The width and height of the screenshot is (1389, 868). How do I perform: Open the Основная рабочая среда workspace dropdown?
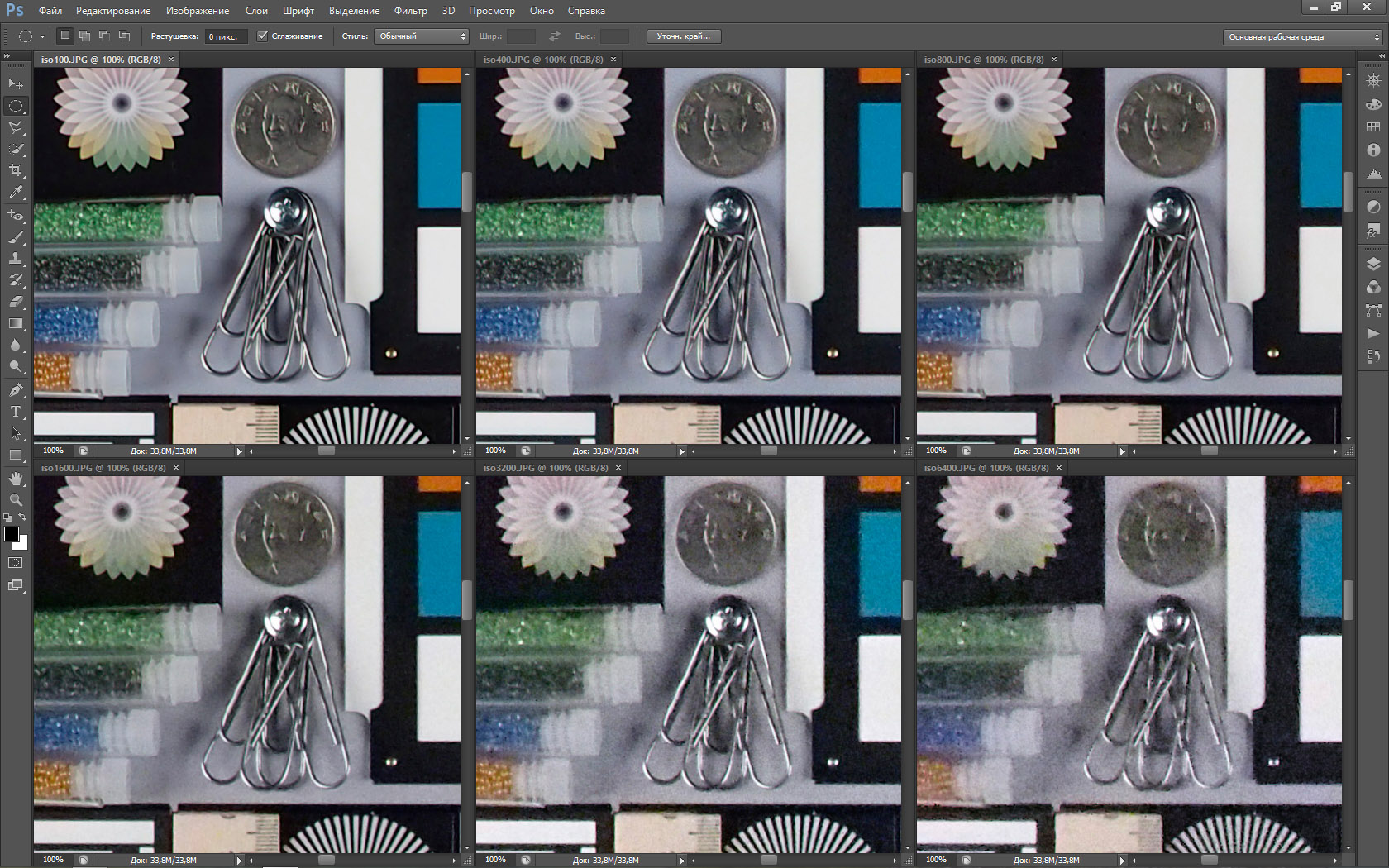[1302, 37]
